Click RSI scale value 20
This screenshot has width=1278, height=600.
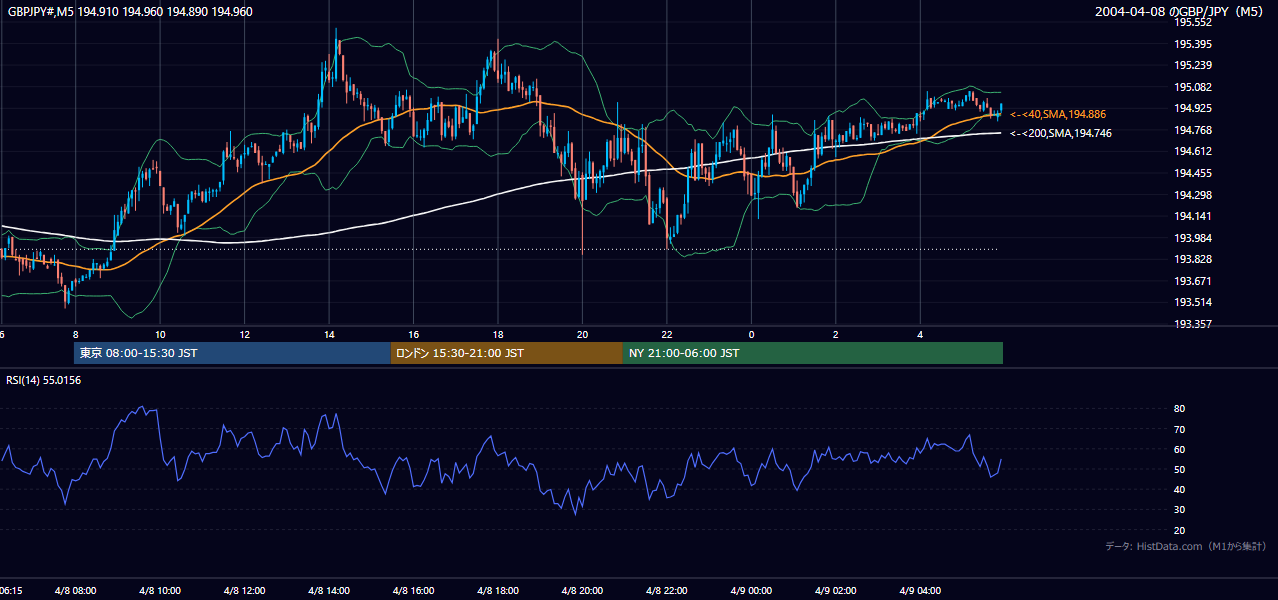[1180, 530]
